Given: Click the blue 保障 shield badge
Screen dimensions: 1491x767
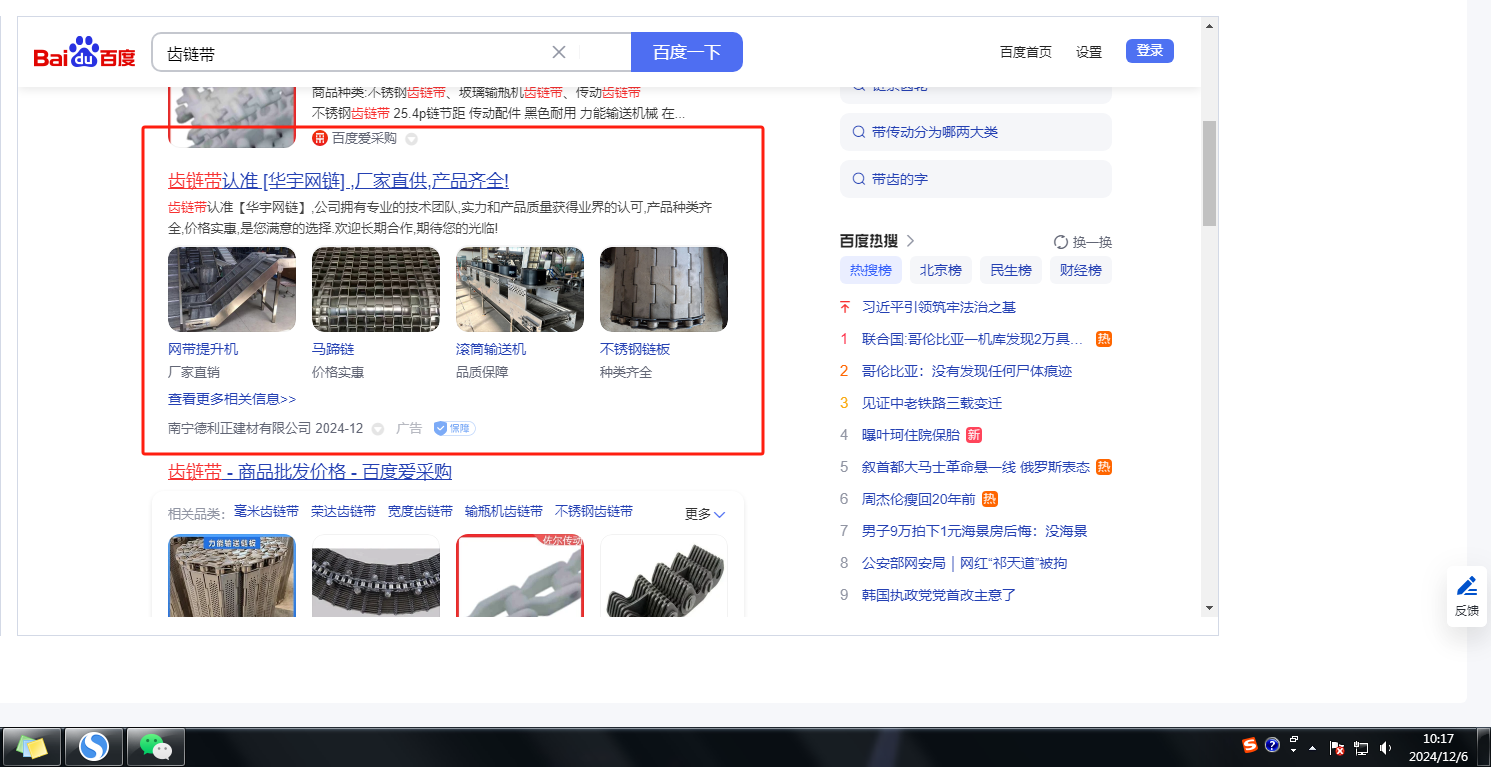Looking at the screenshot, I should (454, 428).
